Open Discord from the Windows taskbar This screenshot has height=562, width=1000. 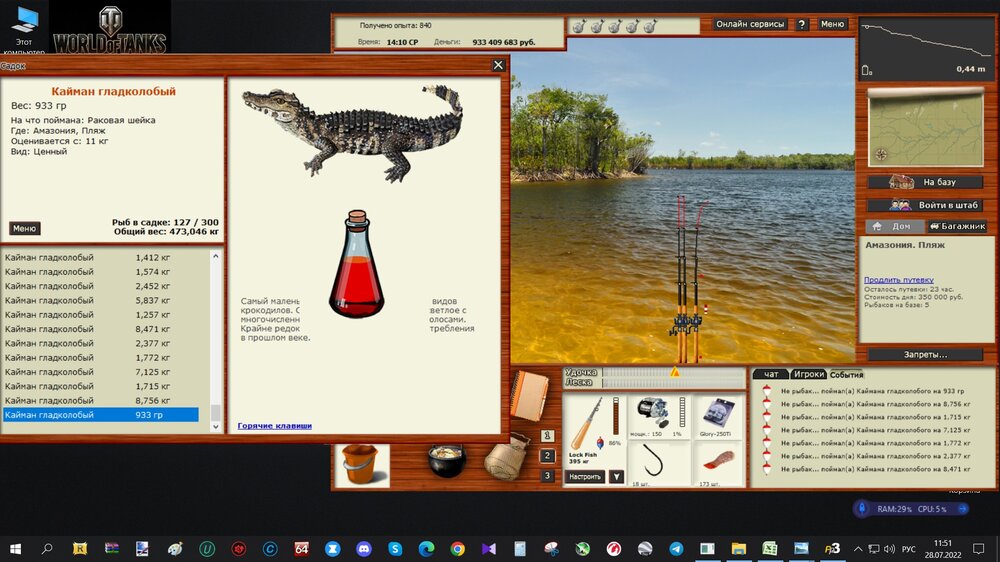(x=364, y=549)
